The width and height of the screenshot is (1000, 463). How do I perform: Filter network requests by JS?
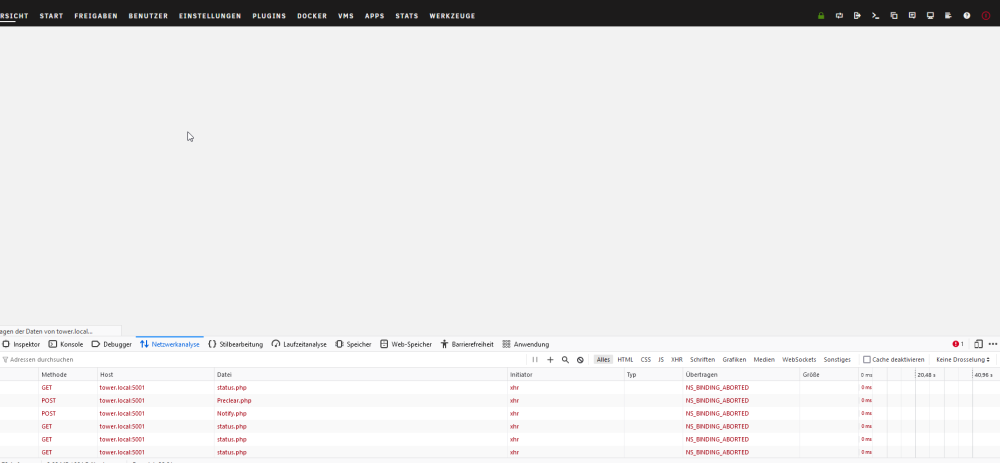click(x=661, y=360)
